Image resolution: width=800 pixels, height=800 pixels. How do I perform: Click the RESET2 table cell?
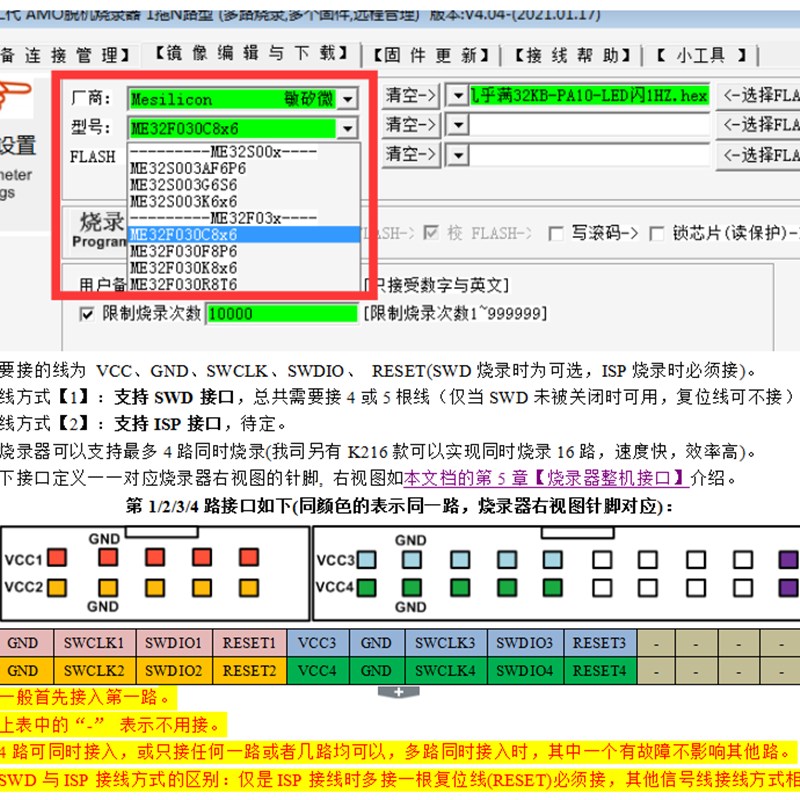pos(249,670)
